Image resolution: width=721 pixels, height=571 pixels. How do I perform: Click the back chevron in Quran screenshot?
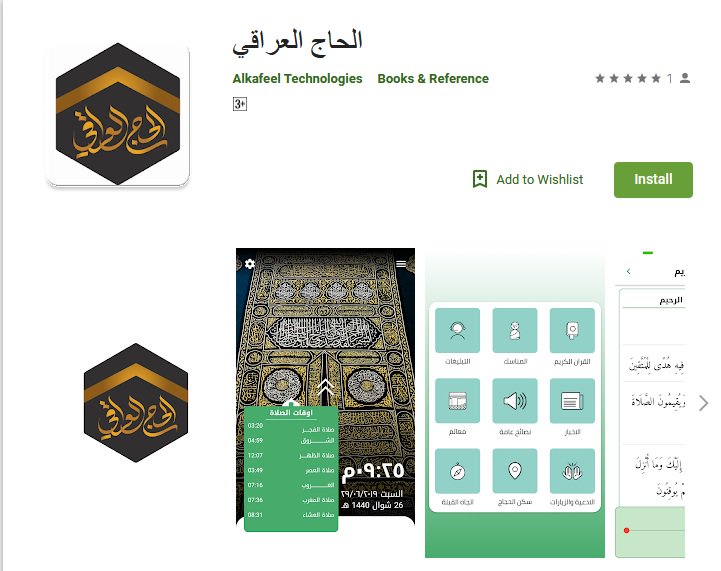click(x=629, y=271)
